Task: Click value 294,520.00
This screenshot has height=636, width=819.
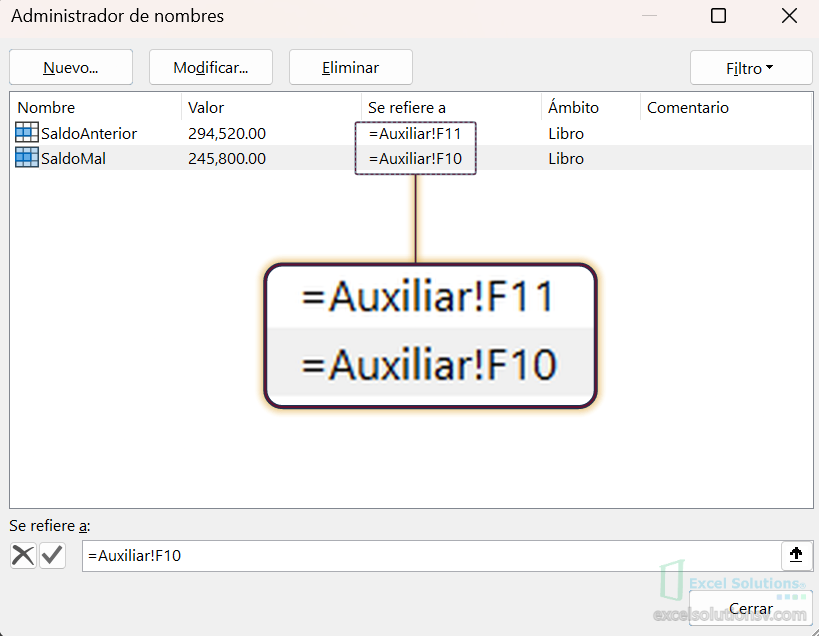Action: pos(227,134)
